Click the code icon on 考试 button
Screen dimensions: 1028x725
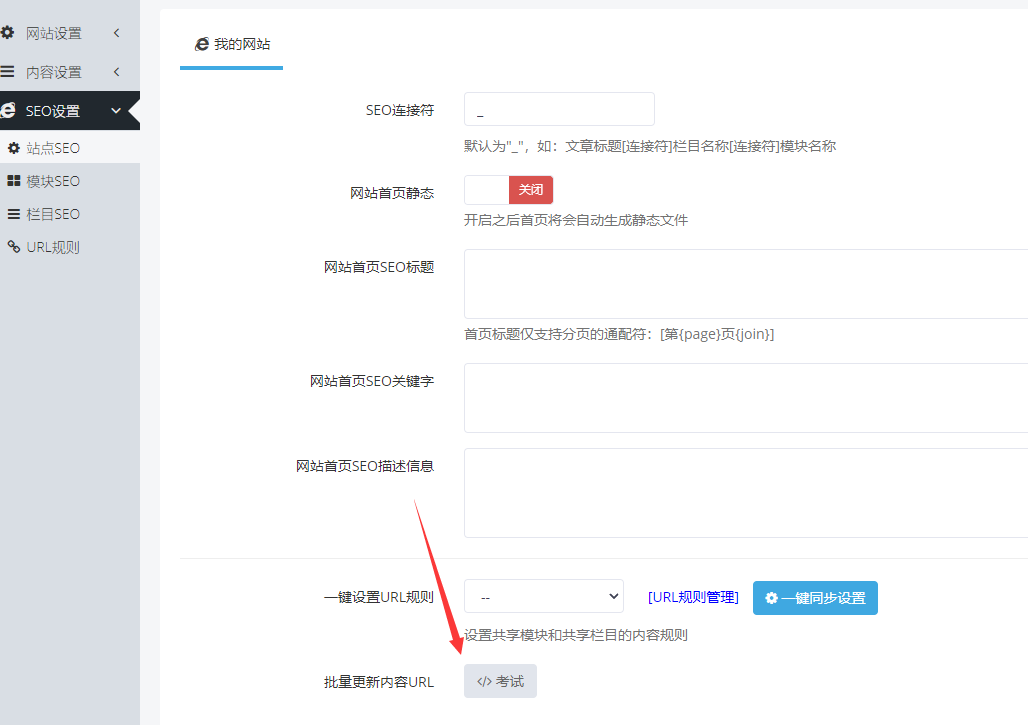(x=484, y=682)
